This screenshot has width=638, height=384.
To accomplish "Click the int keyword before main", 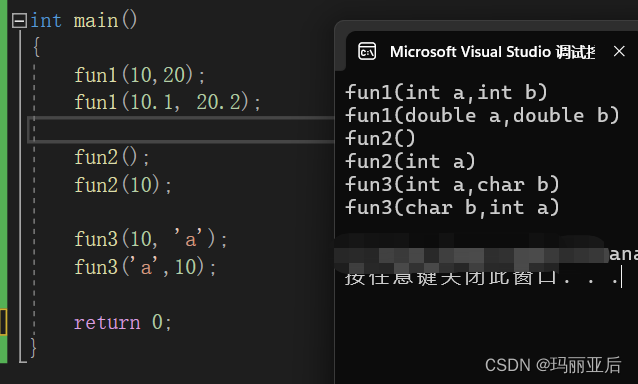I will [x=46, y=21].
